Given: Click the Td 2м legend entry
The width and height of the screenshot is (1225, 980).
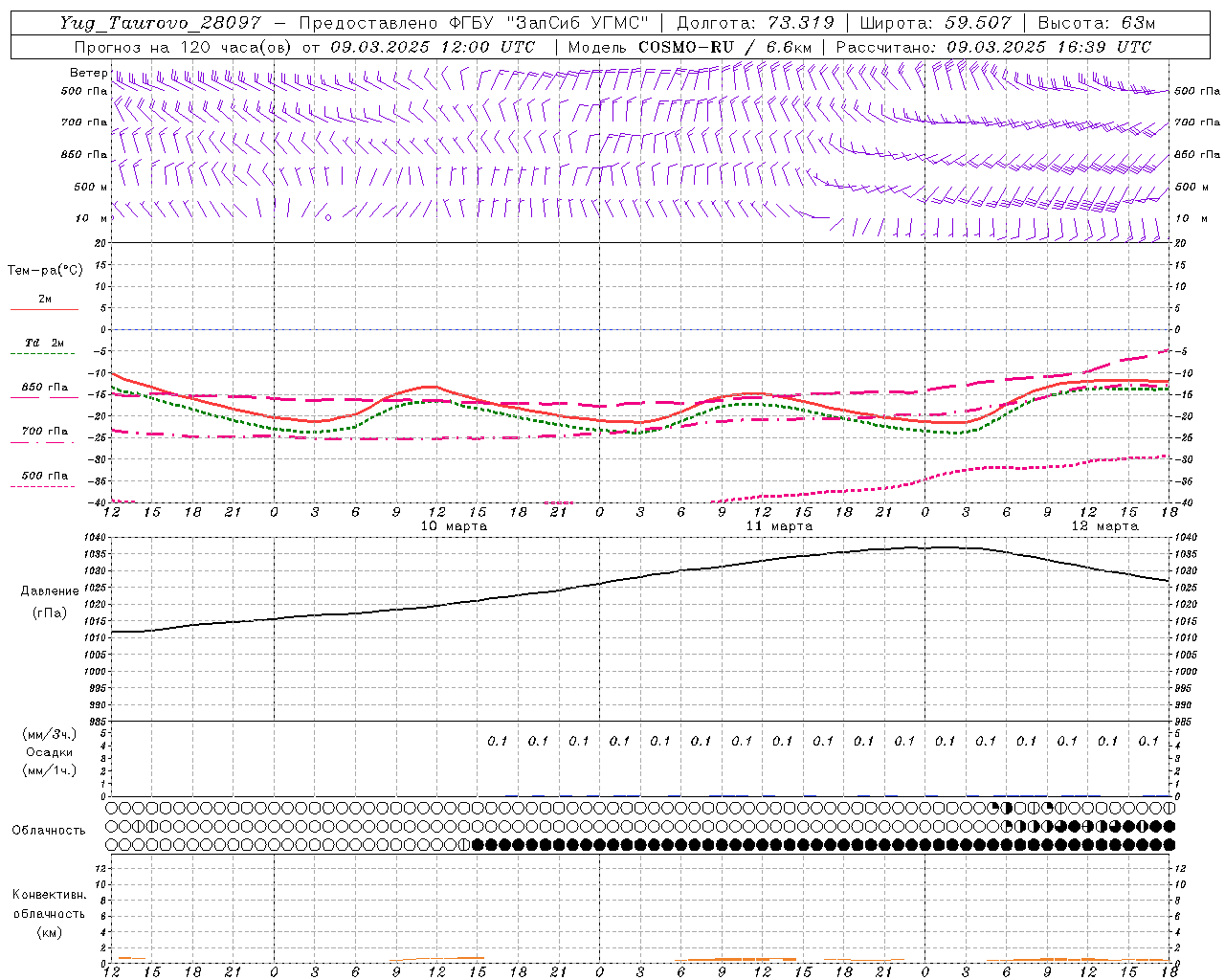Looking at the screenshot, I should click(44, 343).
